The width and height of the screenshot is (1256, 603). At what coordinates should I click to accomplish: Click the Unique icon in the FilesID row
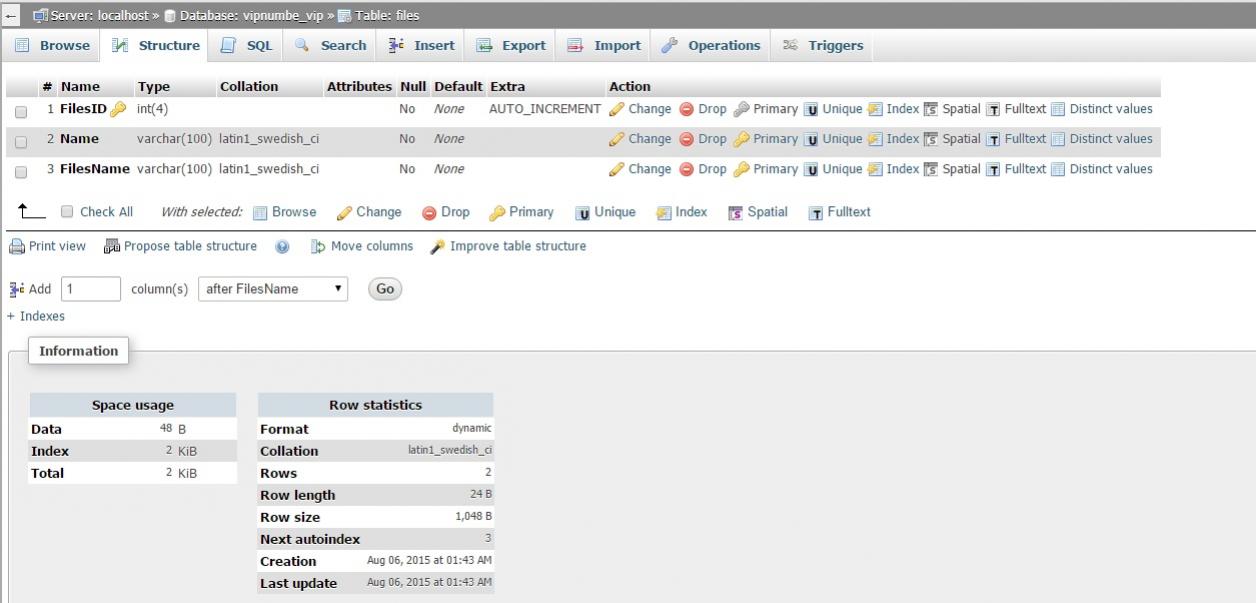812,109
